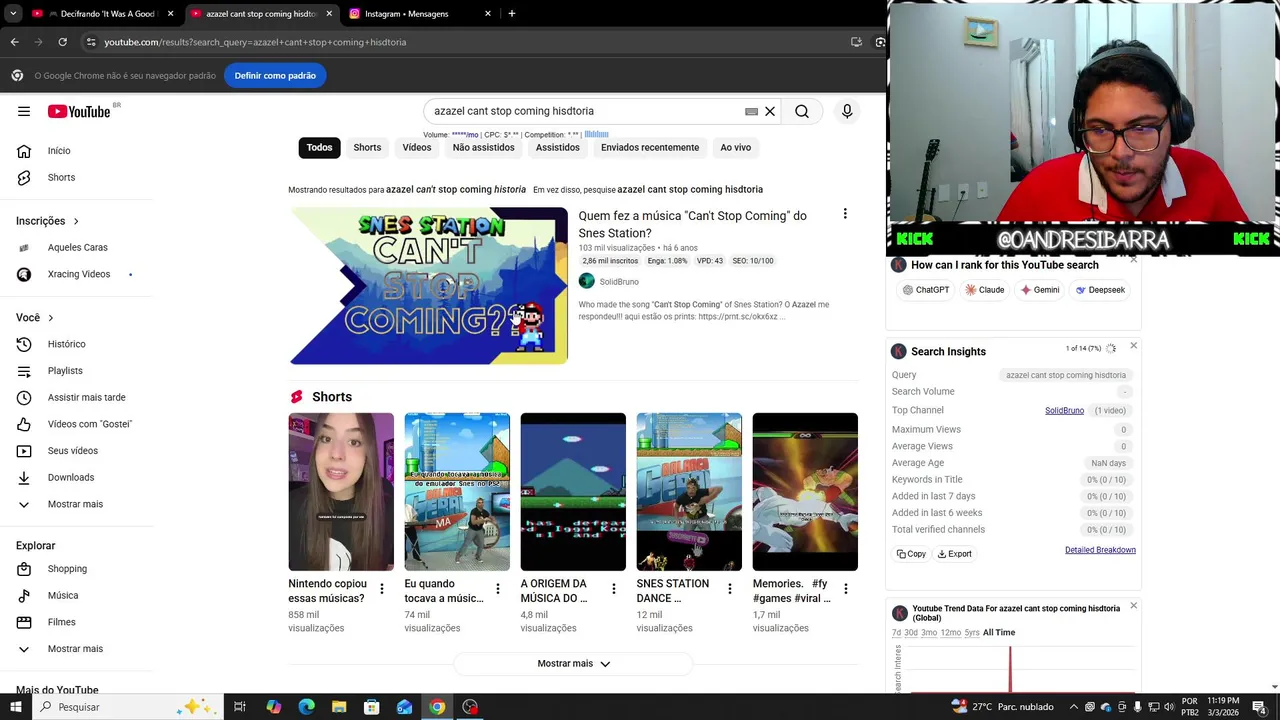
Task: Select the Não assistidos filter chip
Action: click(x=483, y=148)
